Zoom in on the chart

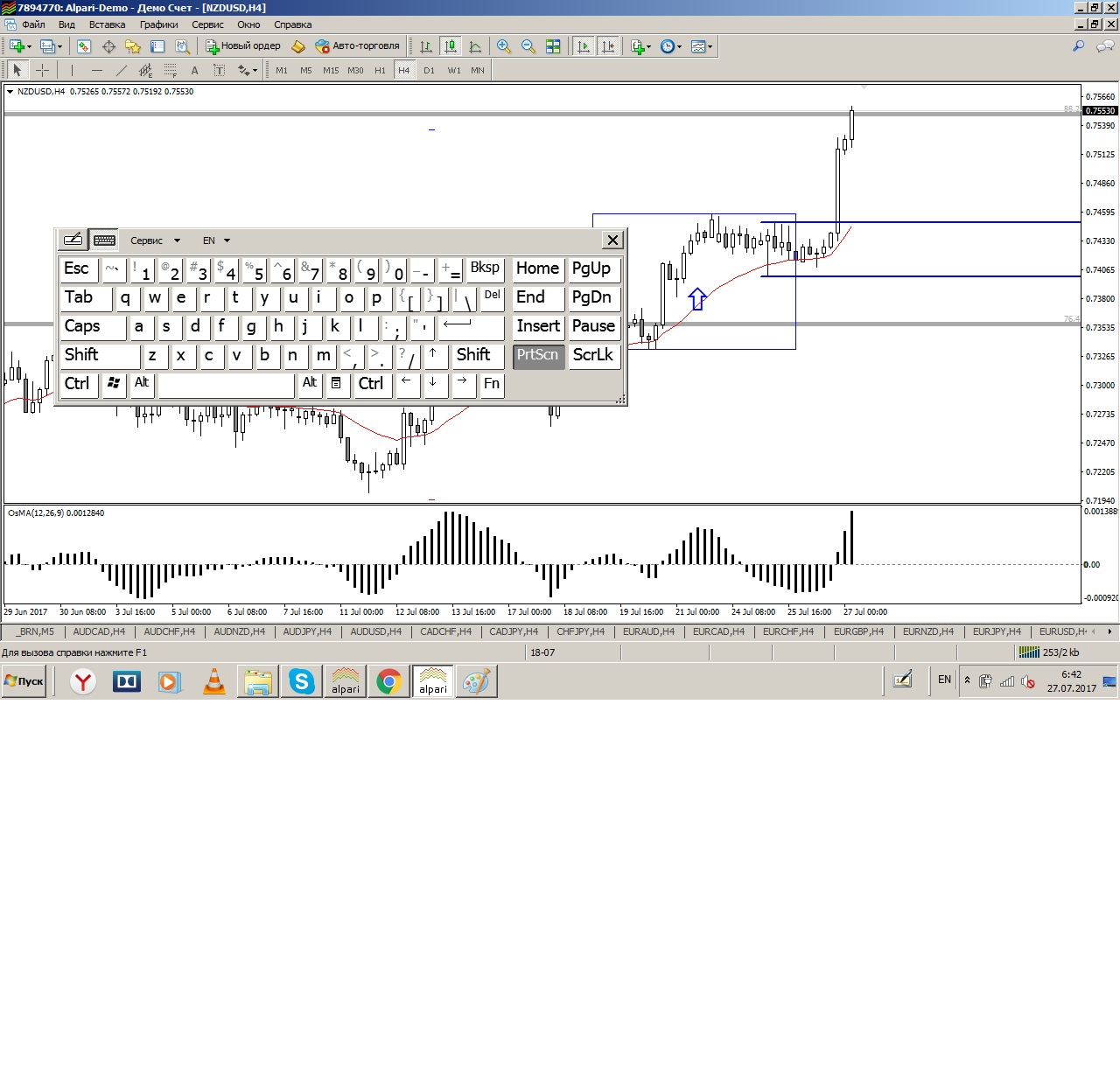click(504, 46)
